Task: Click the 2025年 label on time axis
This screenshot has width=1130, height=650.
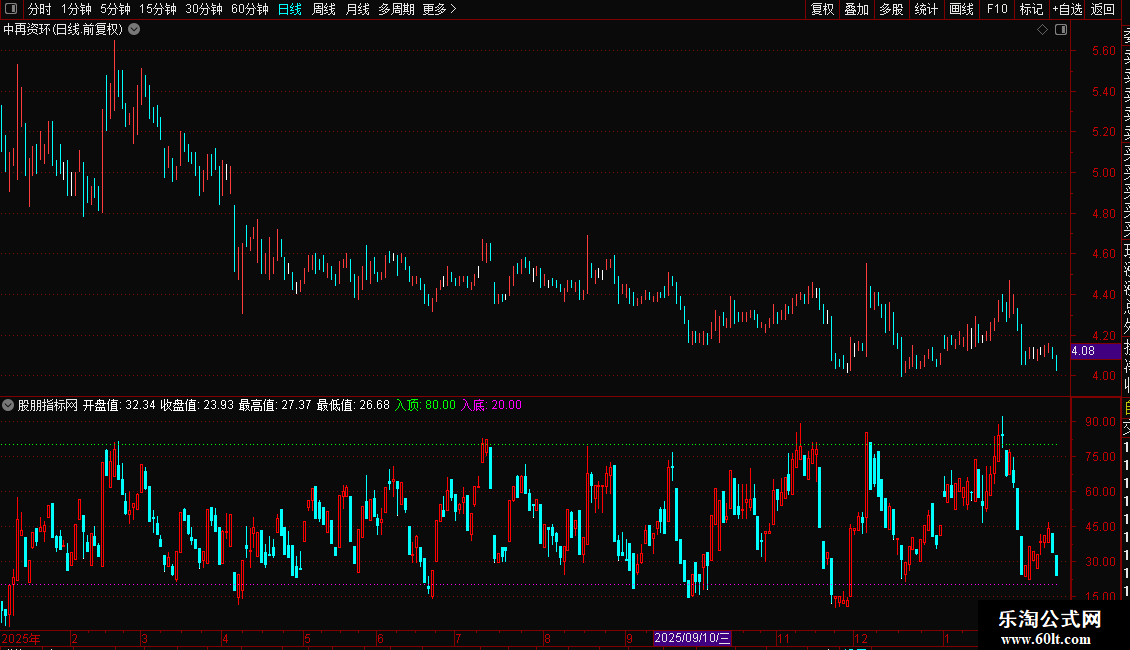Action: (21, 638)
